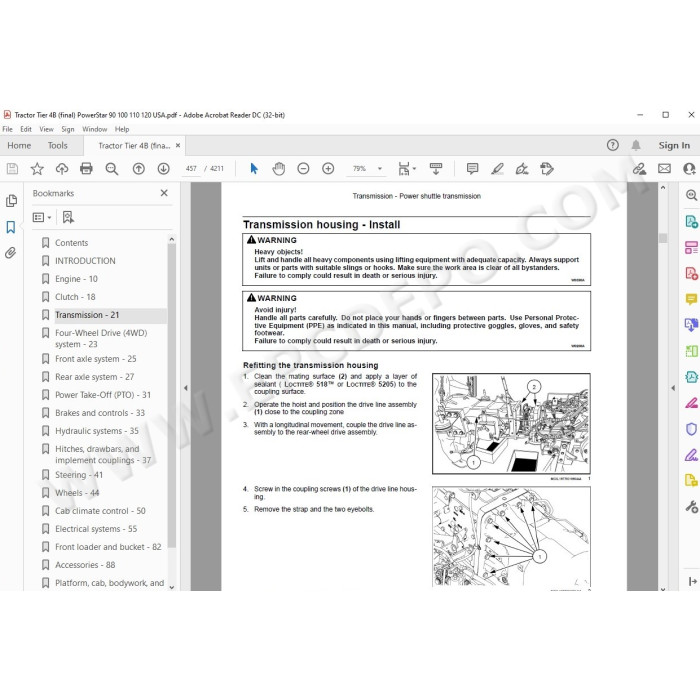700x700 pixels.
Task: Add new bookmark icon
Action: tap(68, 217)
